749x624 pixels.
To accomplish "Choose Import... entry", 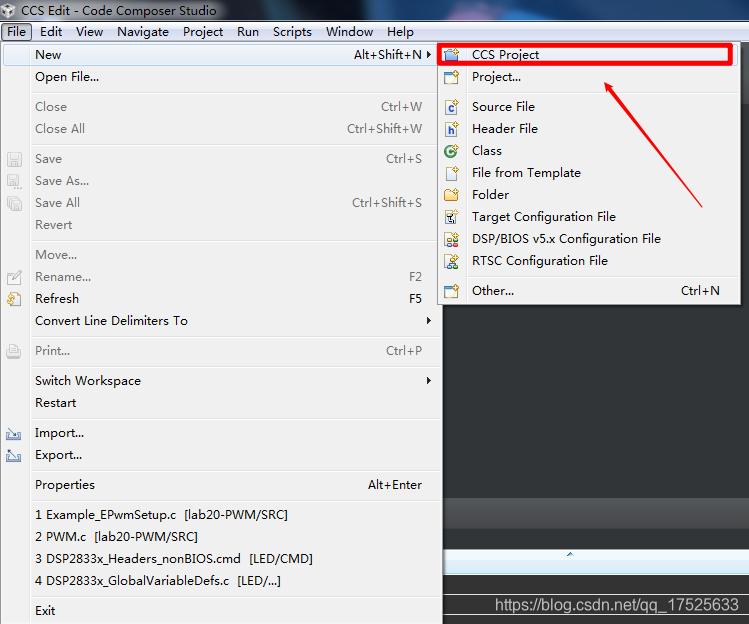I will point(222,433).
